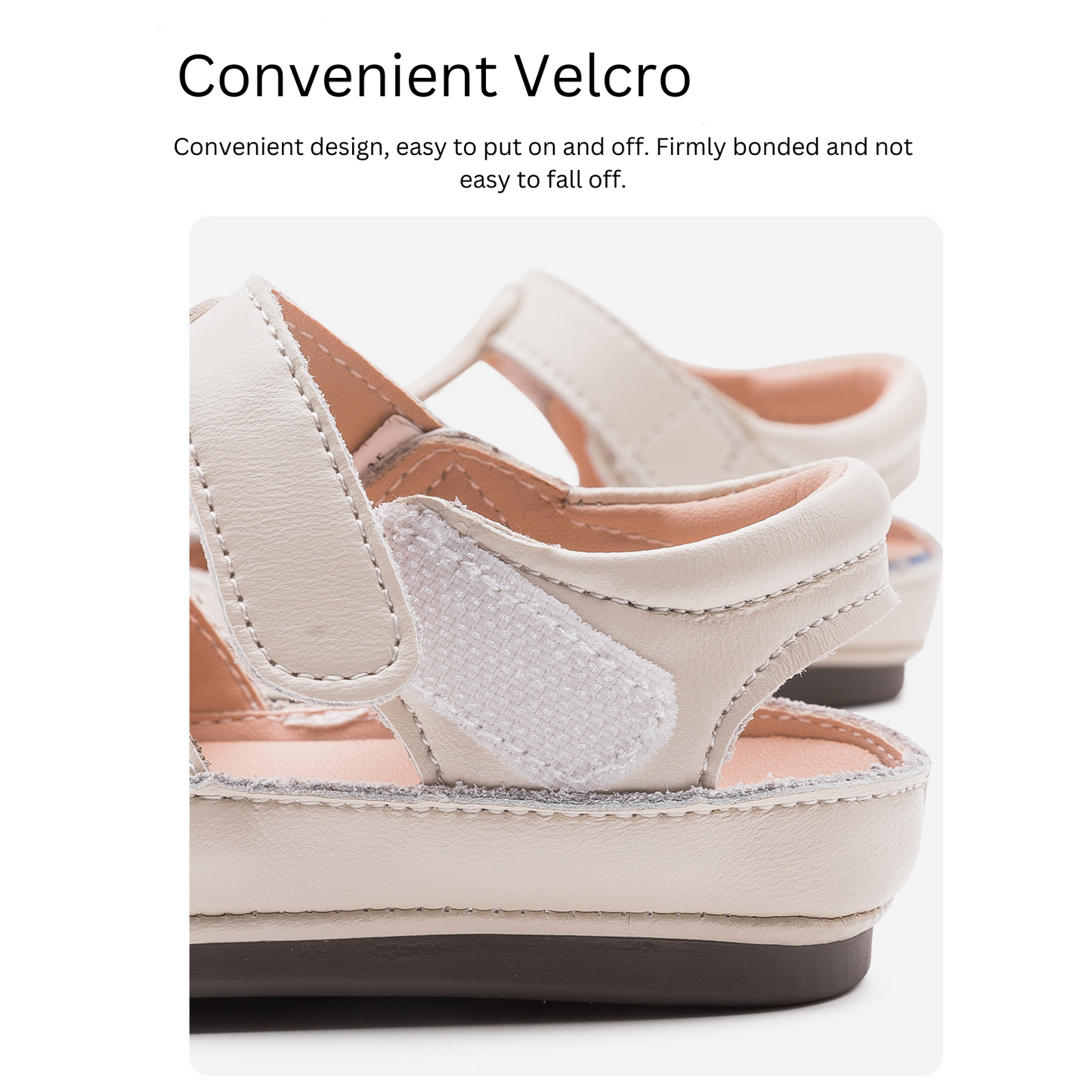Click the description line starting "Convenient design"
The height and width of the screenshot is (1092, 1092).
click(543, 147)
